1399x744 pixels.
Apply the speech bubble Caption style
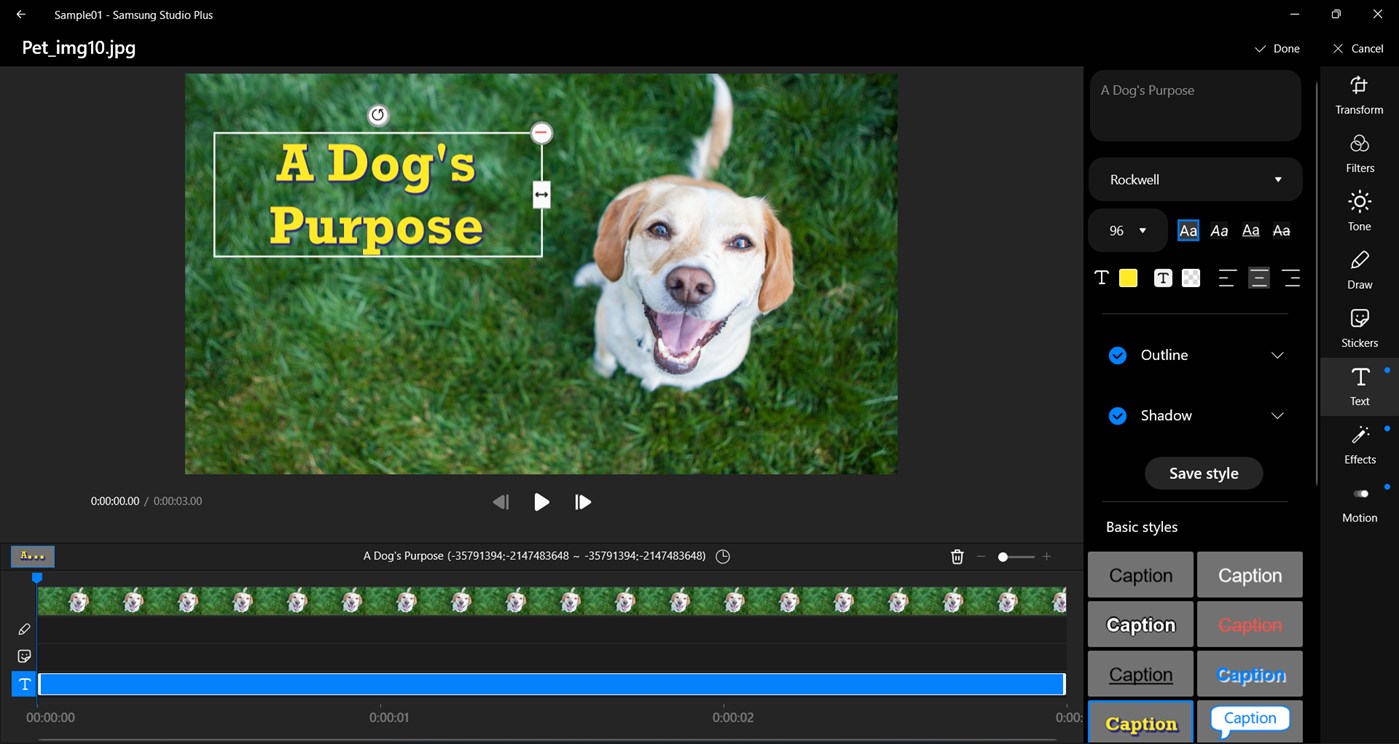[x=1250, y=722]
